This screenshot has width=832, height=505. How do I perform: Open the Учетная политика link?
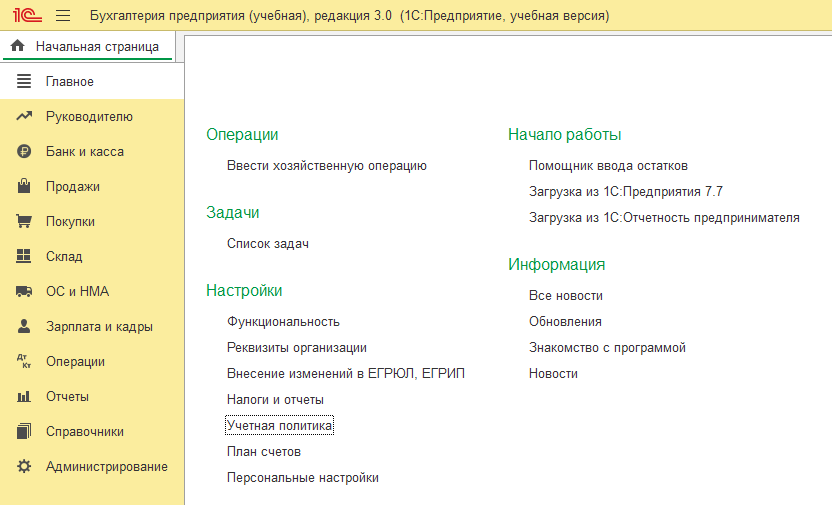280,425
